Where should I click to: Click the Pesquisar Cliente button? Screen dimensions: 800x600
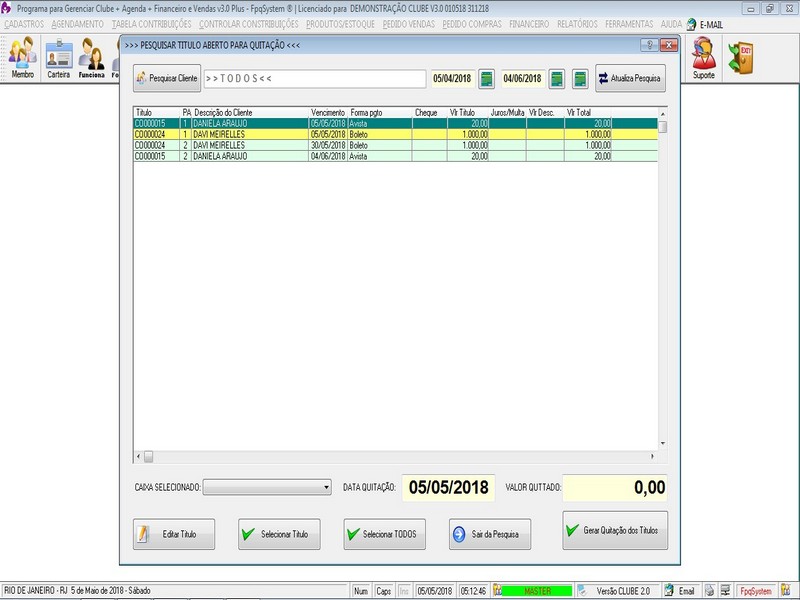click(167, 79)
